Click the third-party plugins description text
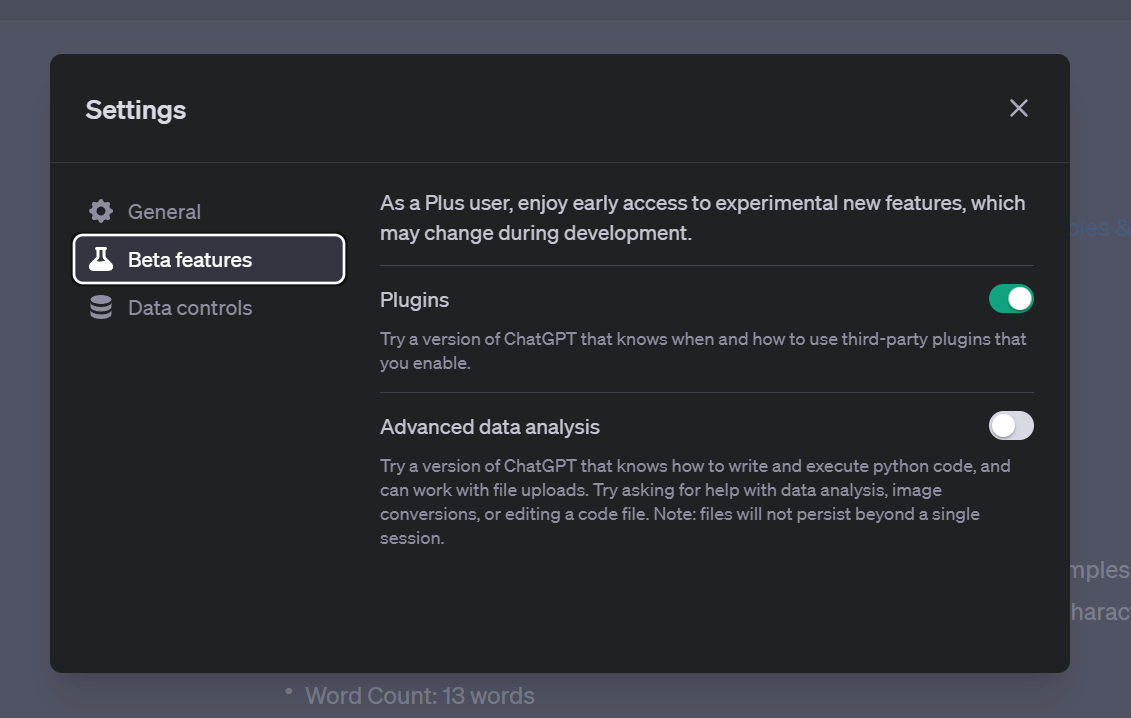The width and height of the screenshot is (1131, 718). click(x=702, y=351)
